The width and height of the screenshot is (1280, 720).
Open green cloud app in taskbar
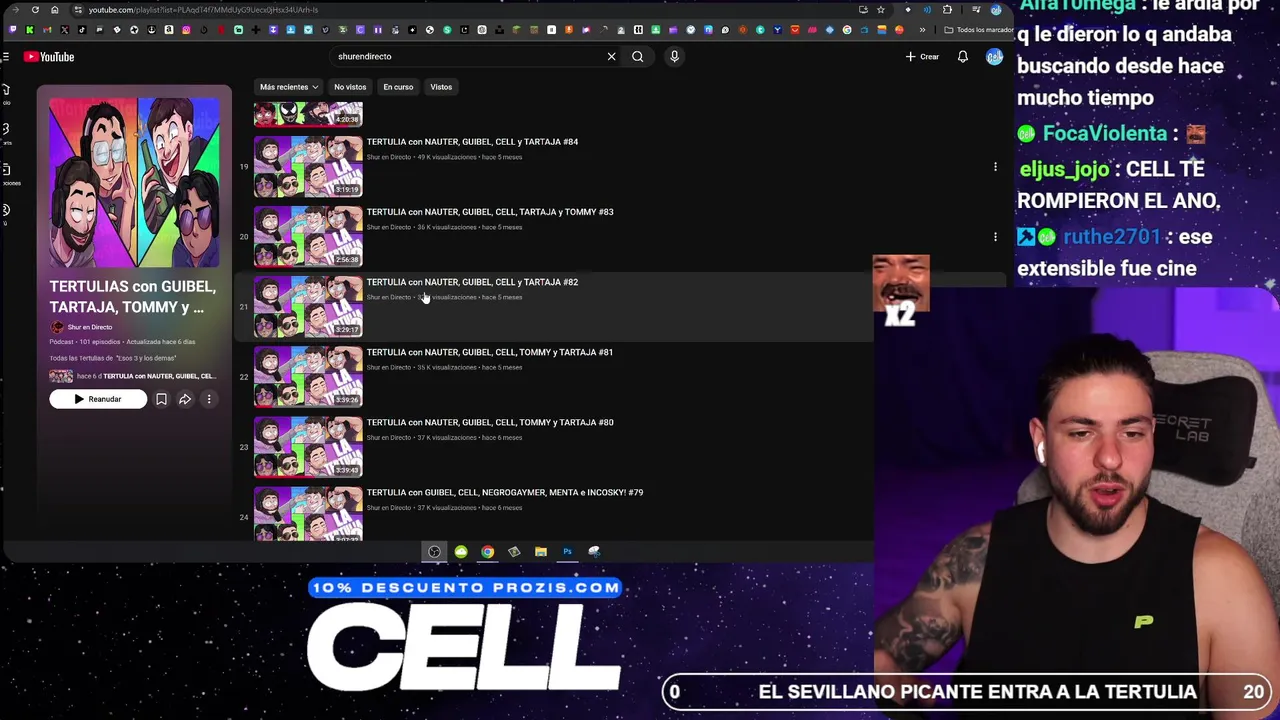(461, 552)
